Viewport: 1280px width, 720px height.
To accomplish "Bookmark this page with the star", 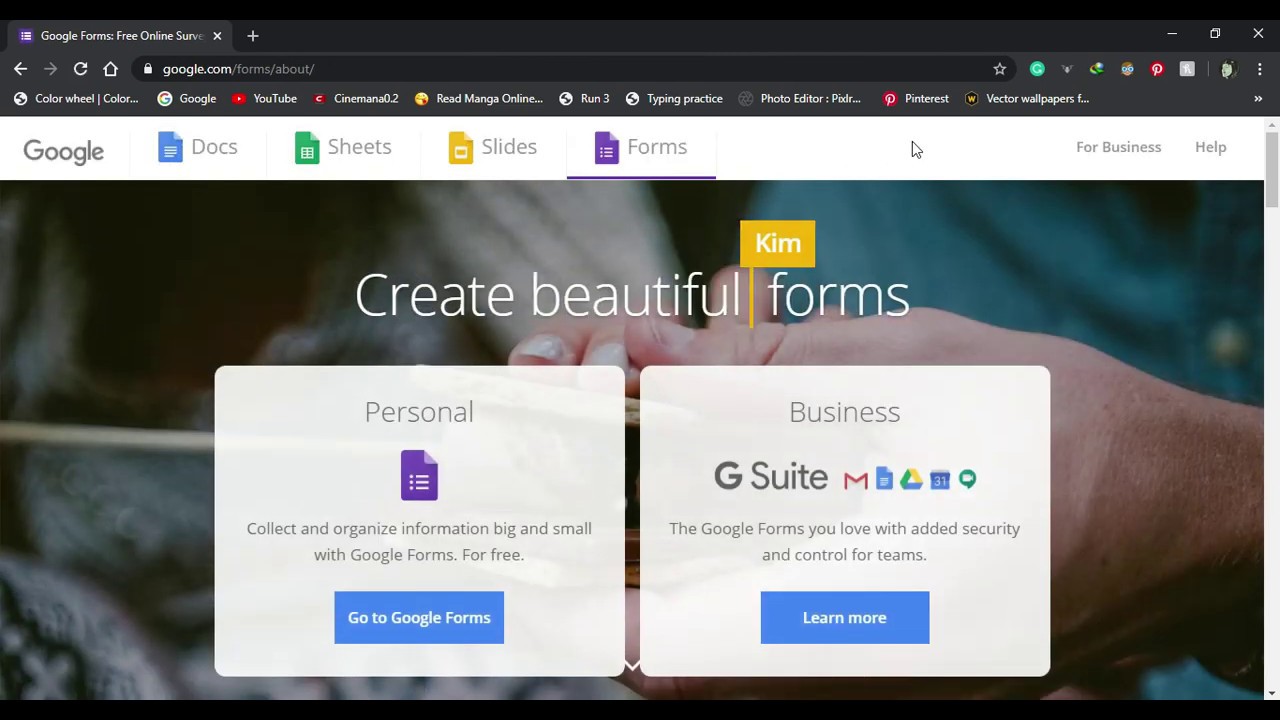I will click(x=999, y=69).
